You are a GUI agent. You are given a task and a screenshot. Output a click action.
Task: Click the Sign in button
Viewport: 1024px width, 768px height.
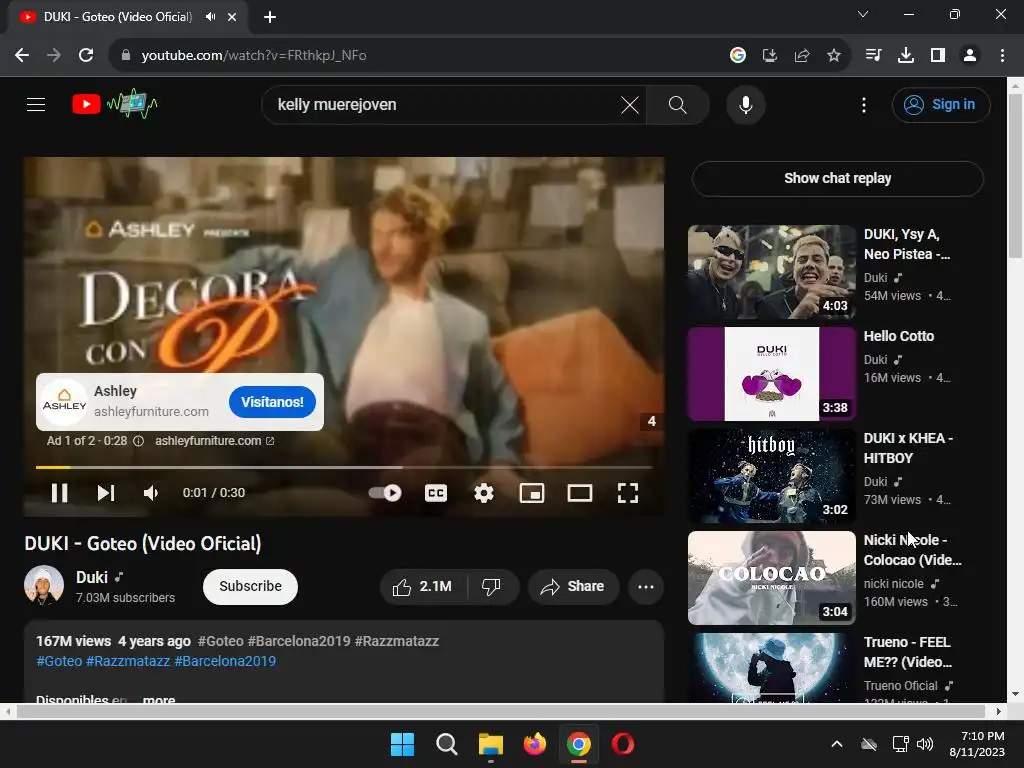(941, 104)
